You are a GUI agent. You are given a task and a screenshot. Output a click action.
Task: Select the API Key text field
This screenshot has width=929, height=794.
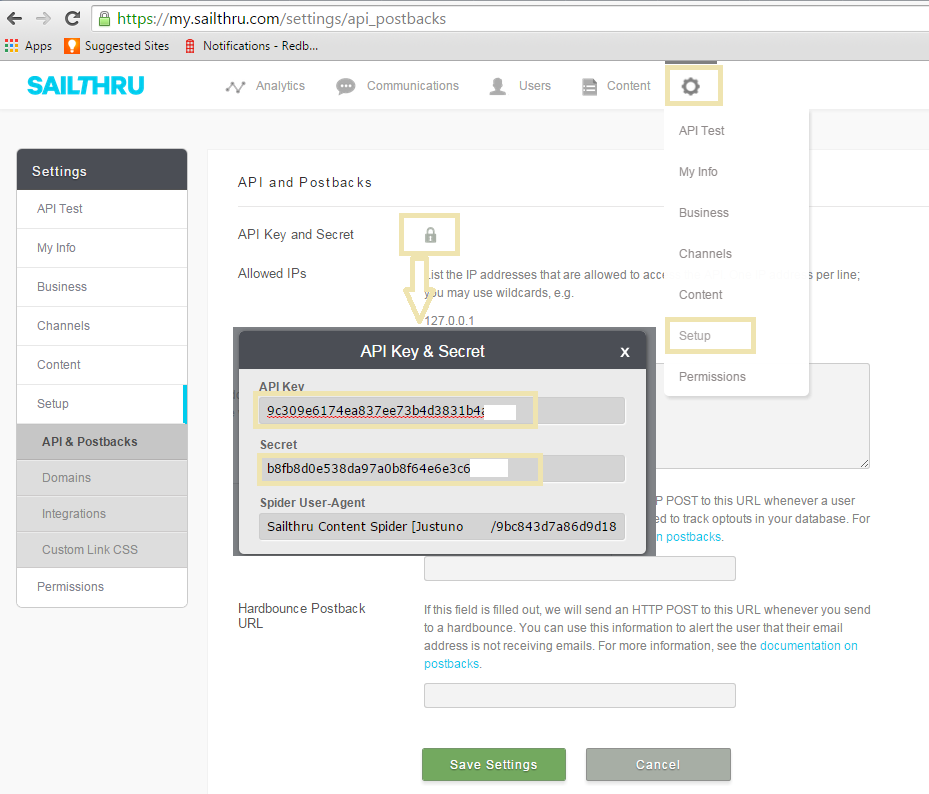[395, 410]
